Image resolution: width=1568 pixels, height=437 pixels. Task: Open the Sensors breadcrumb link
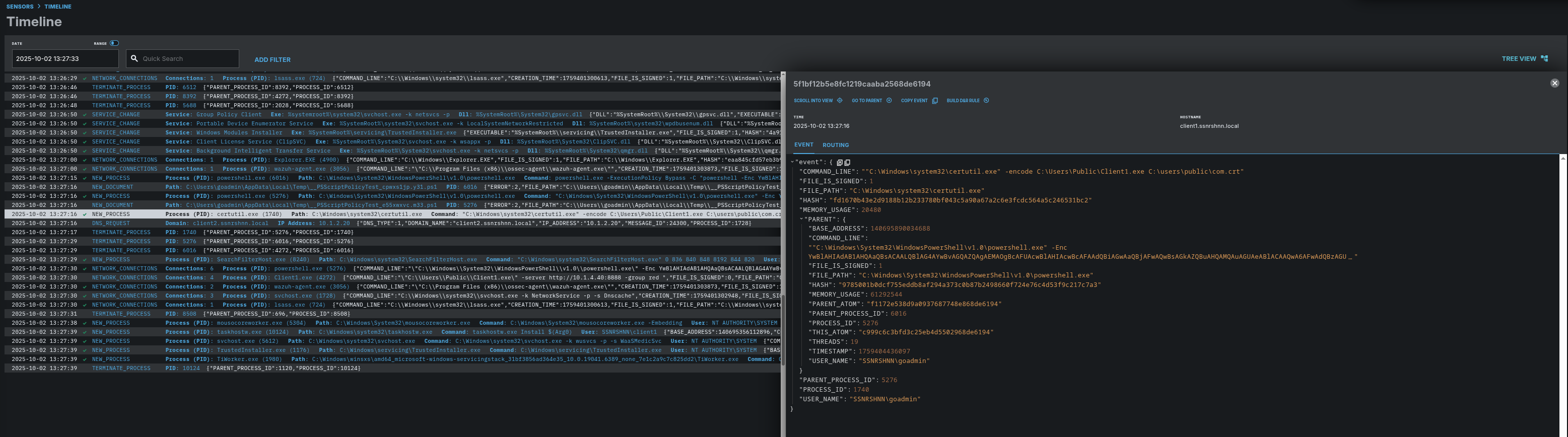click(x=20, y=7)
